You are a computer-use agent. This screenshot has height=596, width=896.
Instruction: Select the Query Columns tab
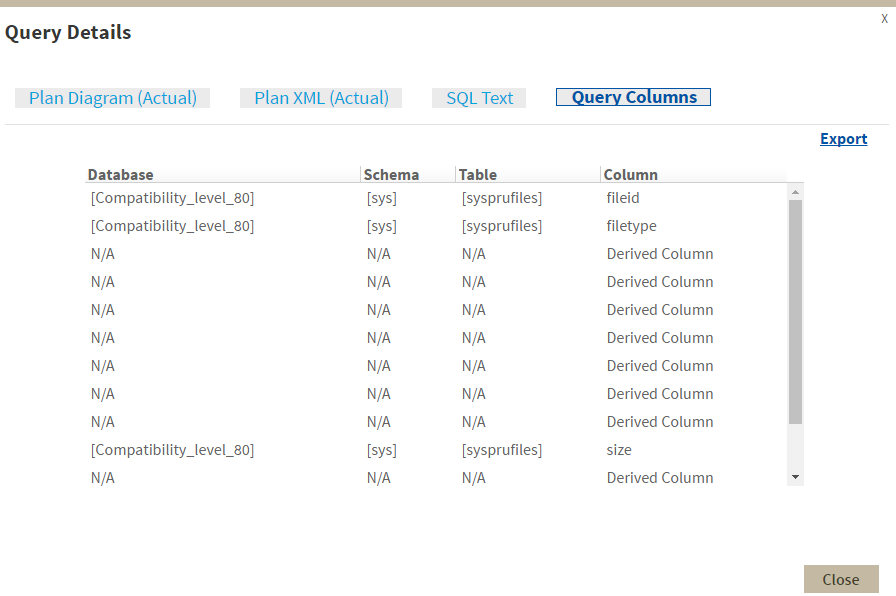pos(633,97)
